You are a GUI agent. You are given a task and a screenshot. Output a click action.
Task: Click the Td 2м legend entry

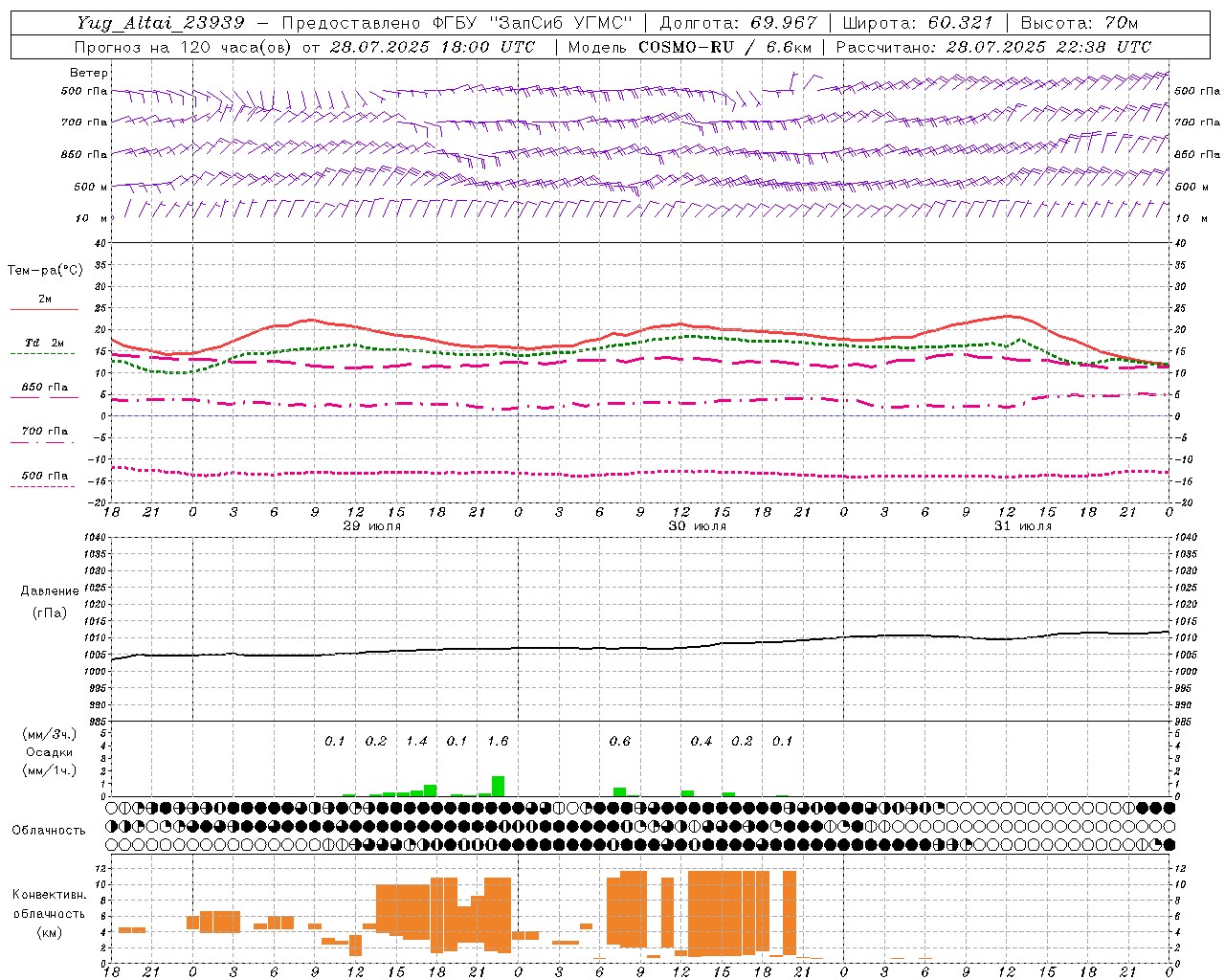click(44, 343)
